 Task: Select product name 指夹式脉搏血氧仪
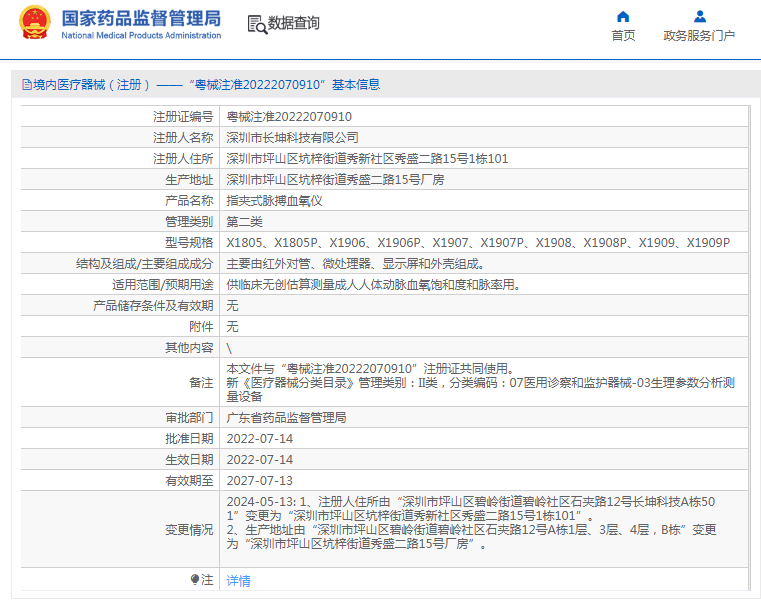click(x=274, y=201)
